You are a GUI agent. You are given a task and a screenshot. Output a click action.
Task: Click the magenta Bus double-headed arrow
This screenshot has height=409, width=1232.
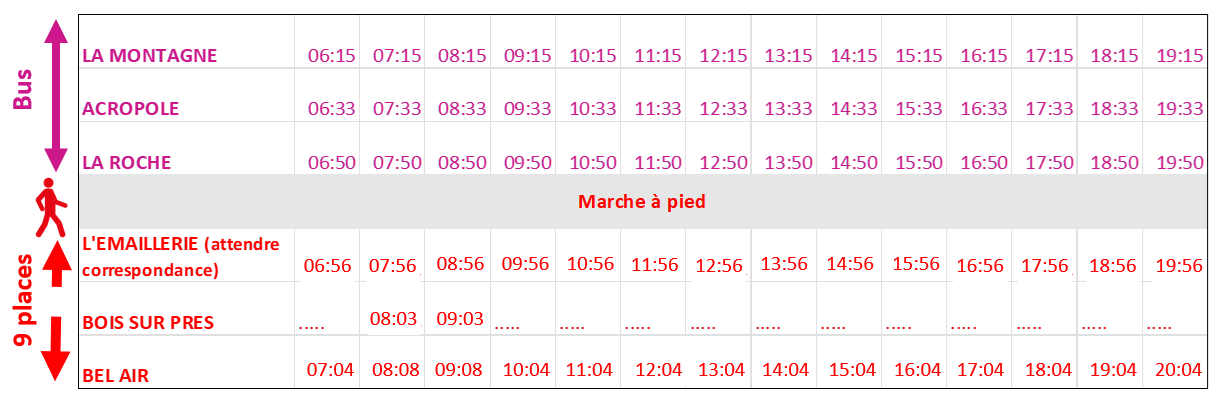point(55,94)
